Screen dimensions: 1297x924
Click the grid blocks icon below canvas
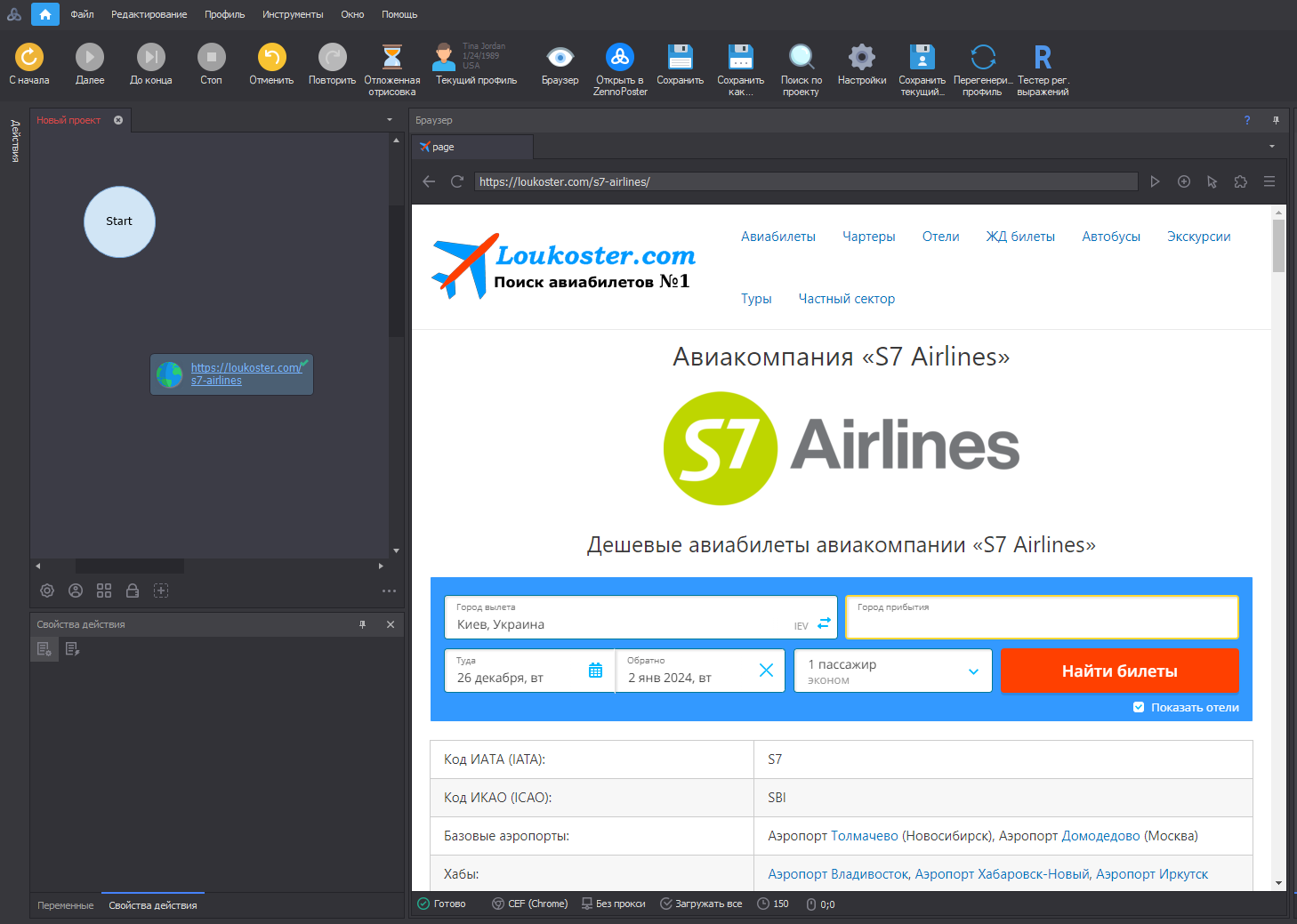[x=104, y=591]
